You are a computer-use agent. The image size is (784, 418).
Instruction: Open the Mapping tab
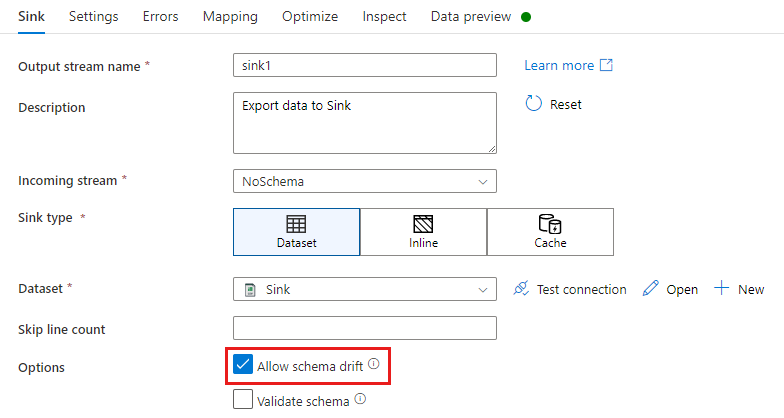[230, 16]
